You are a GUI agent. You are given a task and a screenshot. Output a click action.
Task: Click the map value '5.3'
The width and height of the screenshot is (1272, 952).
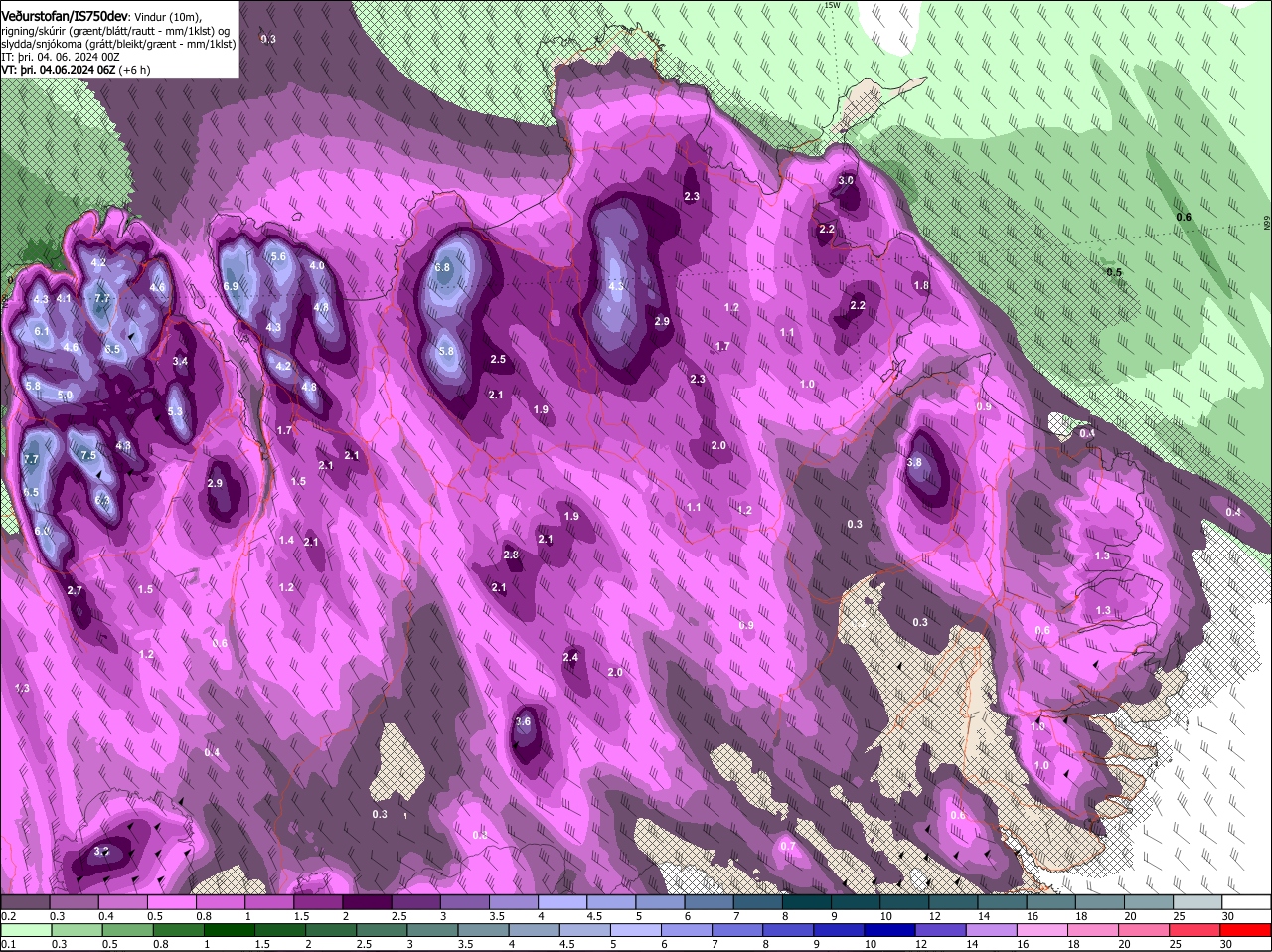click(175, 412)
